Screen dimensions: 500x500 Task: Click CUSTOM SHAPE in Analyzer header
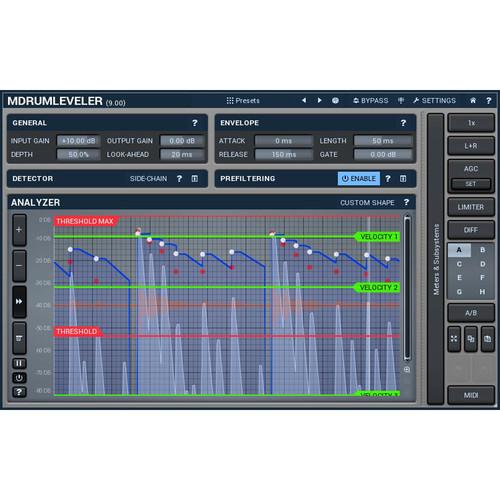pos(367,203)
